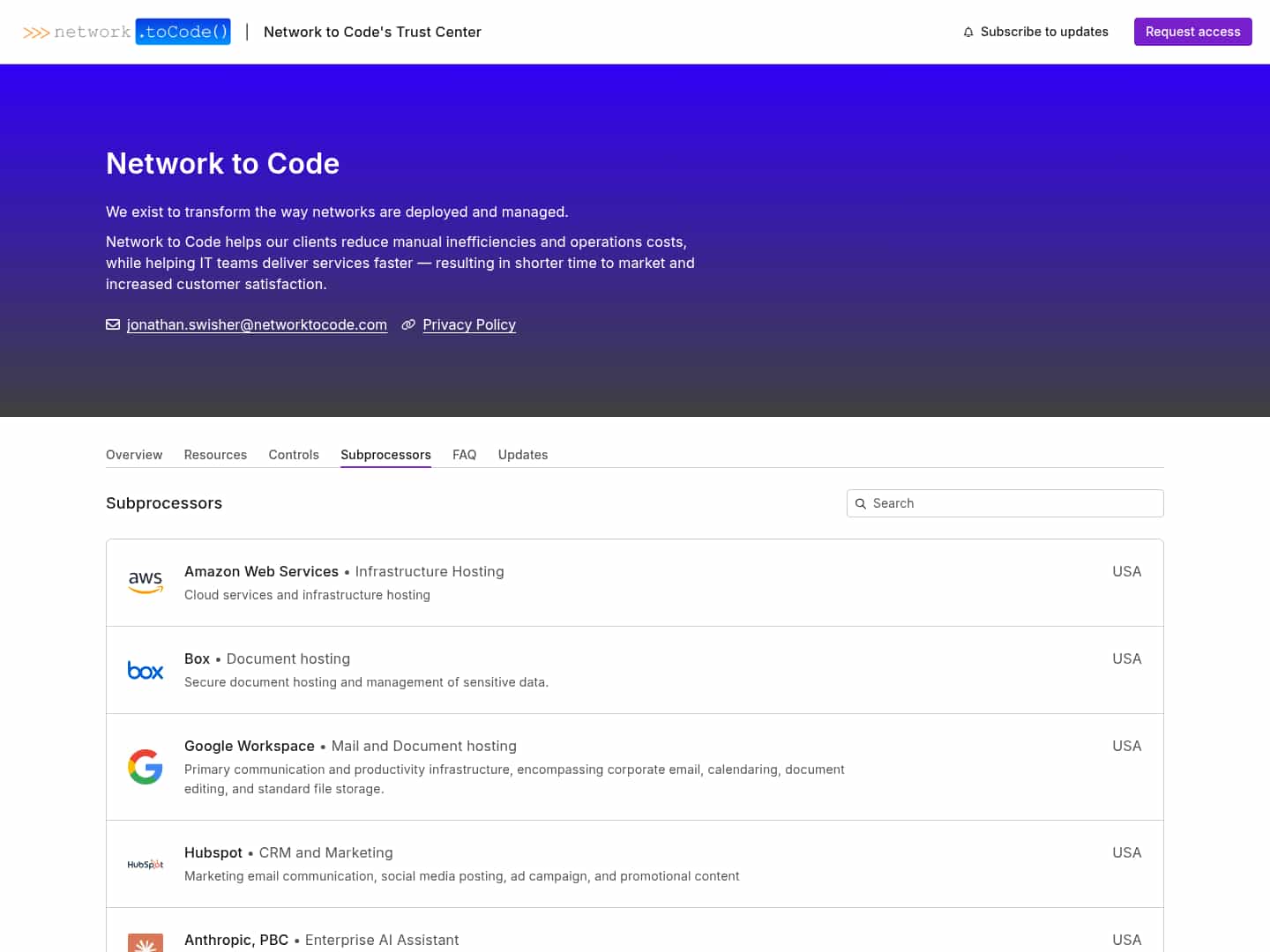Click the Google Workspace logo
The image size is (1270, 952).
tap(146, 767)
